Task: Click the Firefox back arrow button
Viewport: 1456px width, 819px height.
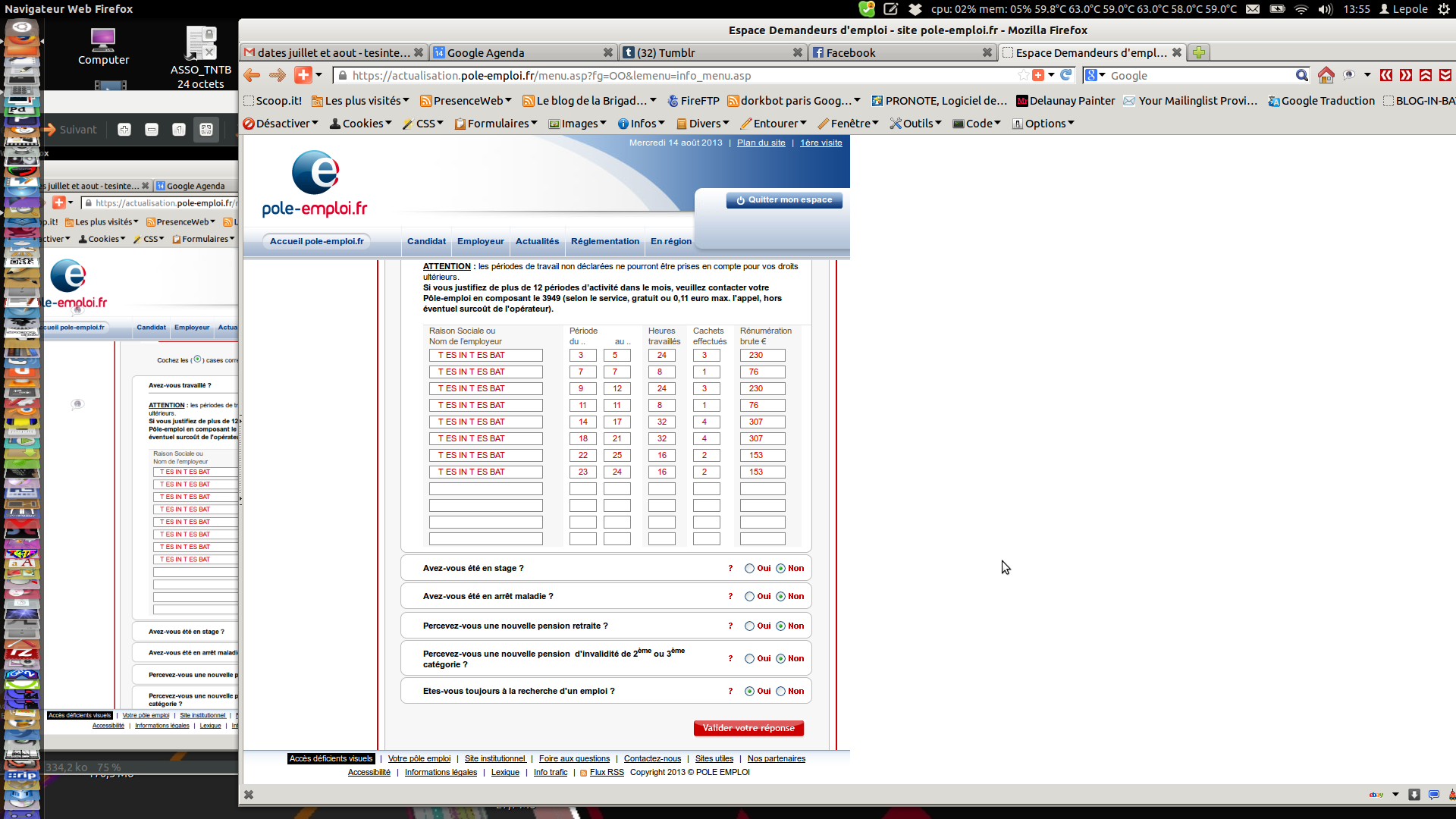Action: pos(252,75)
